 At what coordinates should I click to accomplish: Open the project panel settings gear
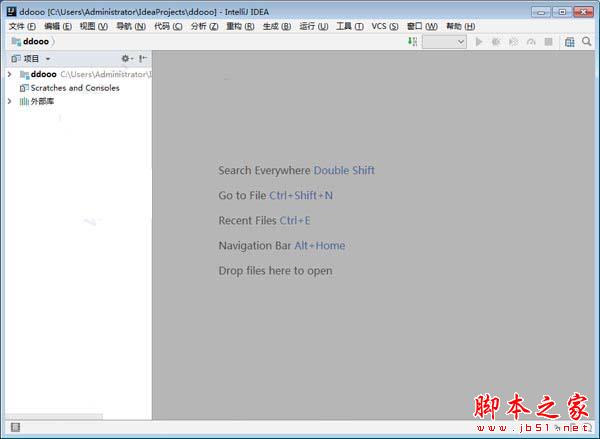[x=126, y=59]
